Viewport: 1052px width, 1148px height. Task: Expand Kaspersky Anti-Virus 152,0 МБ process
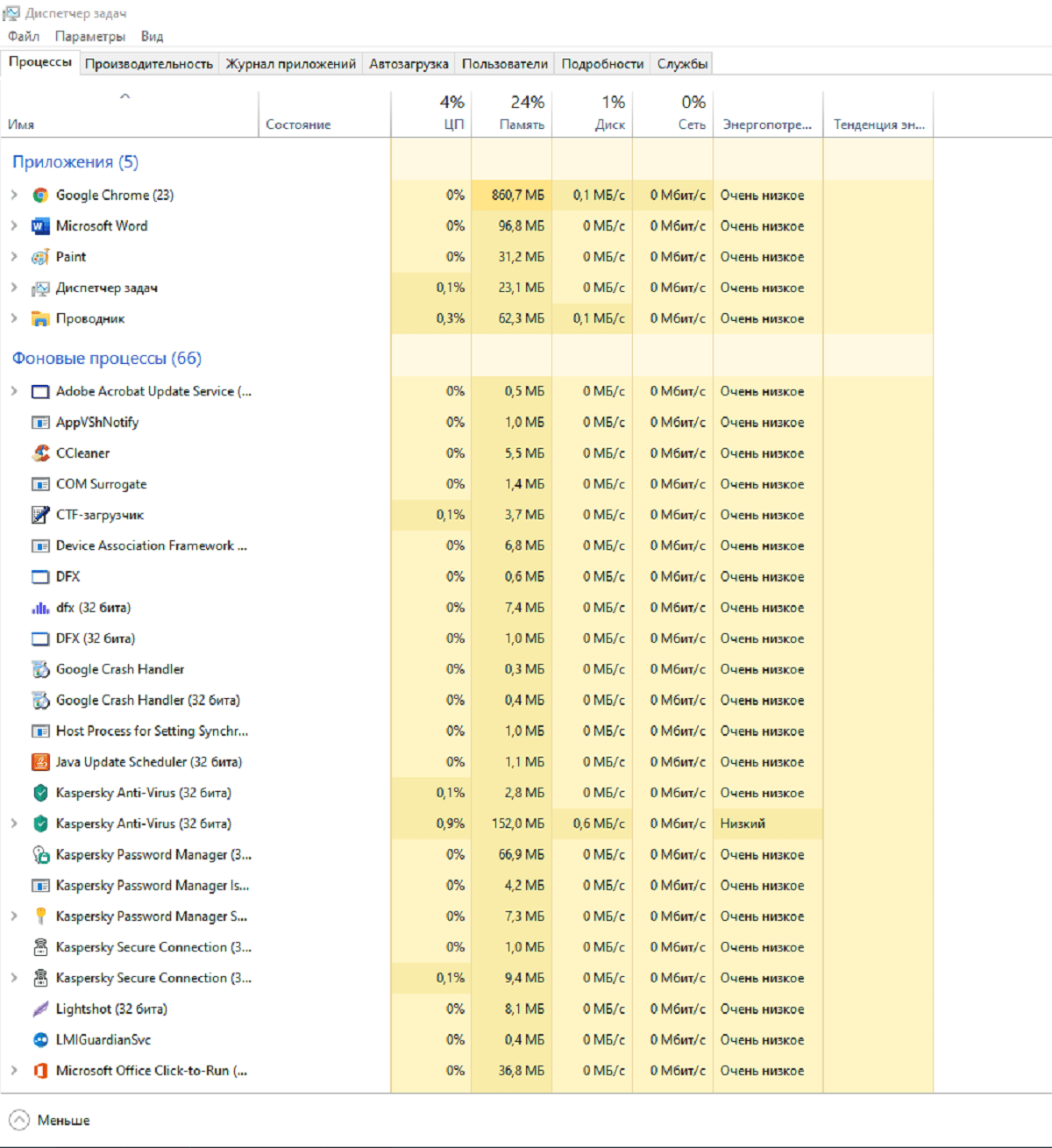click(14, 824)
